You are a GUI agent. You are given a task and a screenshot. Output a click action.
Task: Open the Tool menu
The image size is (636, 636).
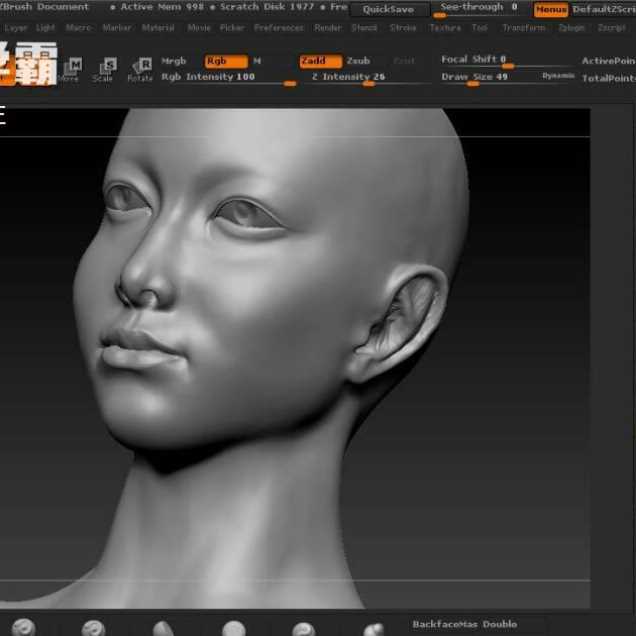tap(479, 28)
